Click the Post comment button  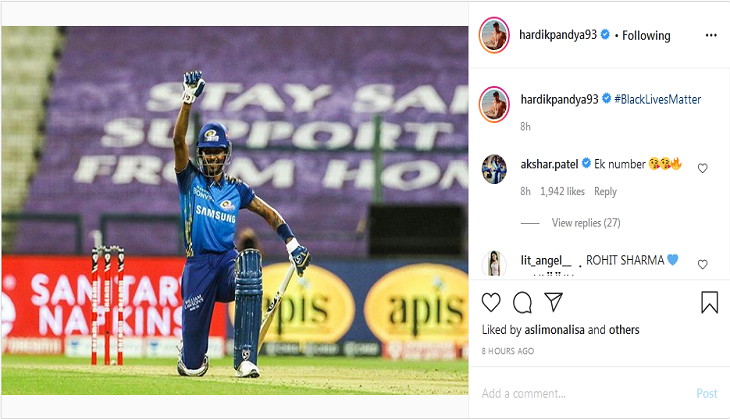coord(707,394)
